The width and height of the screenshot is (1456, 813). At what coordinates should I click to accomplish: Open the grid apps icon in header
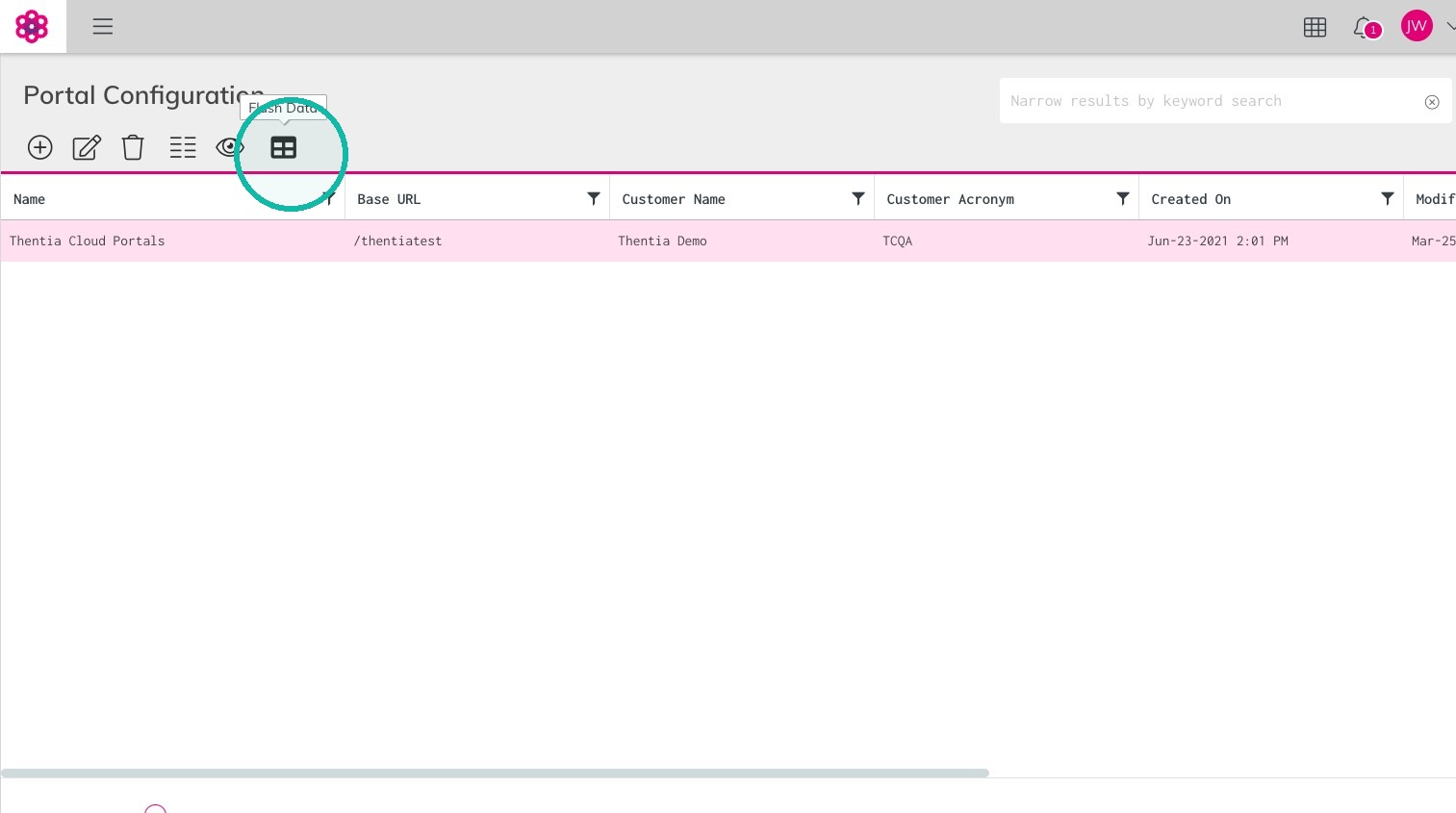click(x=1315, y=27)
